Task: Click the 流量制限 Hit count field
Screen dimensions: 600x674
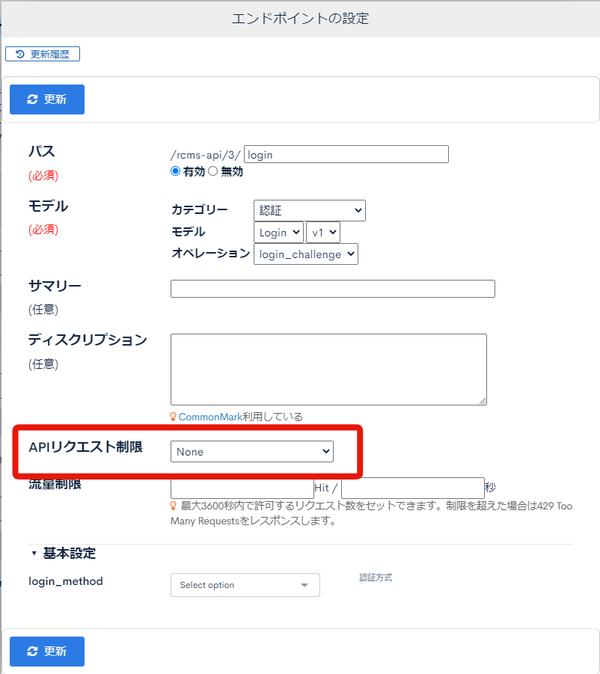Action: pyautogui.click(x=242, y=488)
